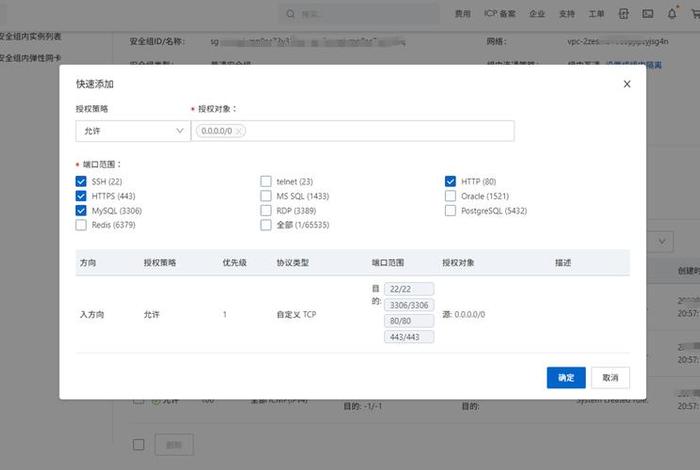Open the 企业 top menu
Image resolution: width=700 pixels, height=470 pixels.
(537, 14)
